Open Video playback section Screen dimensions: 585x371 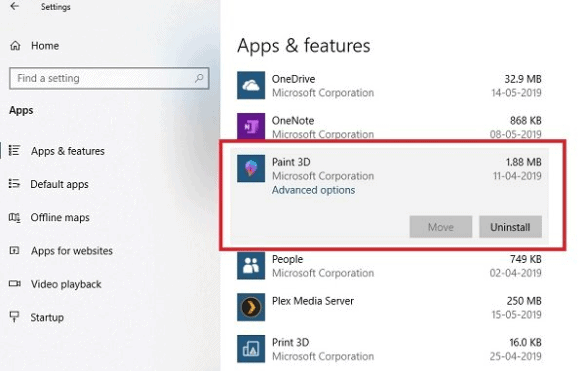[x=66, y=284]
